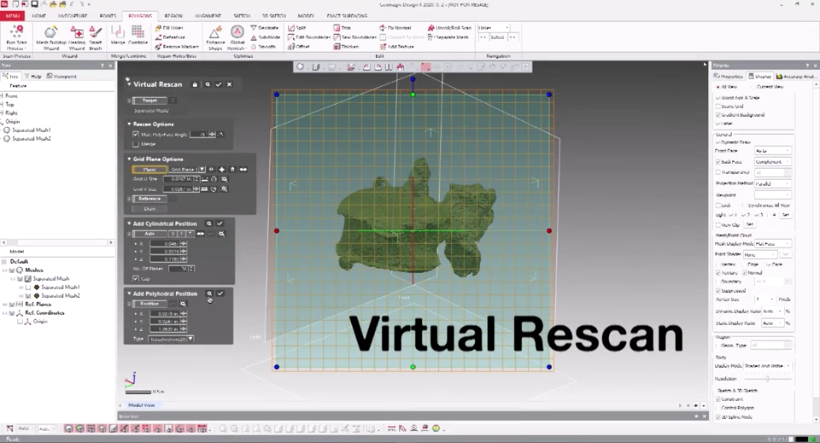Toggle Gradient Background checkbox

click(x=718, y=115)
